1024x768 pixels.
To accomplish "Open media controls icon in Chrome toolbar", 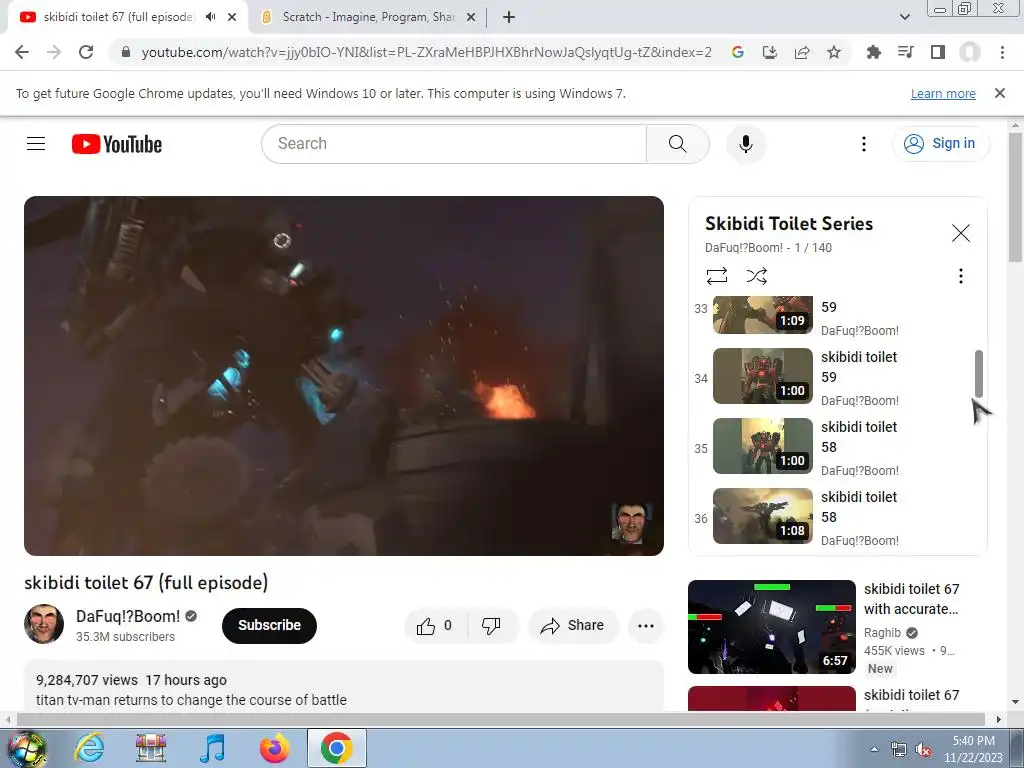I will (905, 52).
